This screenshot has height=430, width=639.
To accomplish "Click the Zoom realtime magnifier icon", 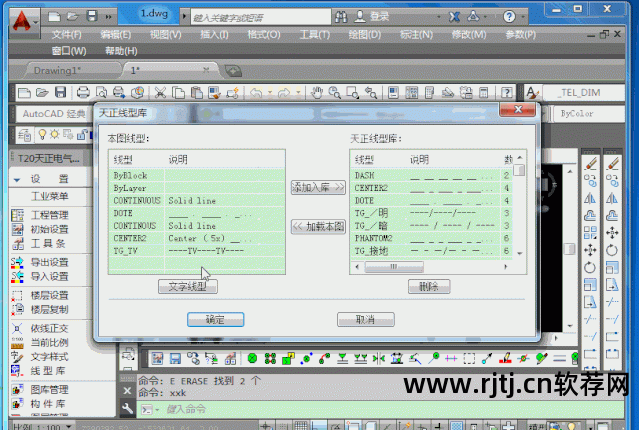I will (335, 93).
